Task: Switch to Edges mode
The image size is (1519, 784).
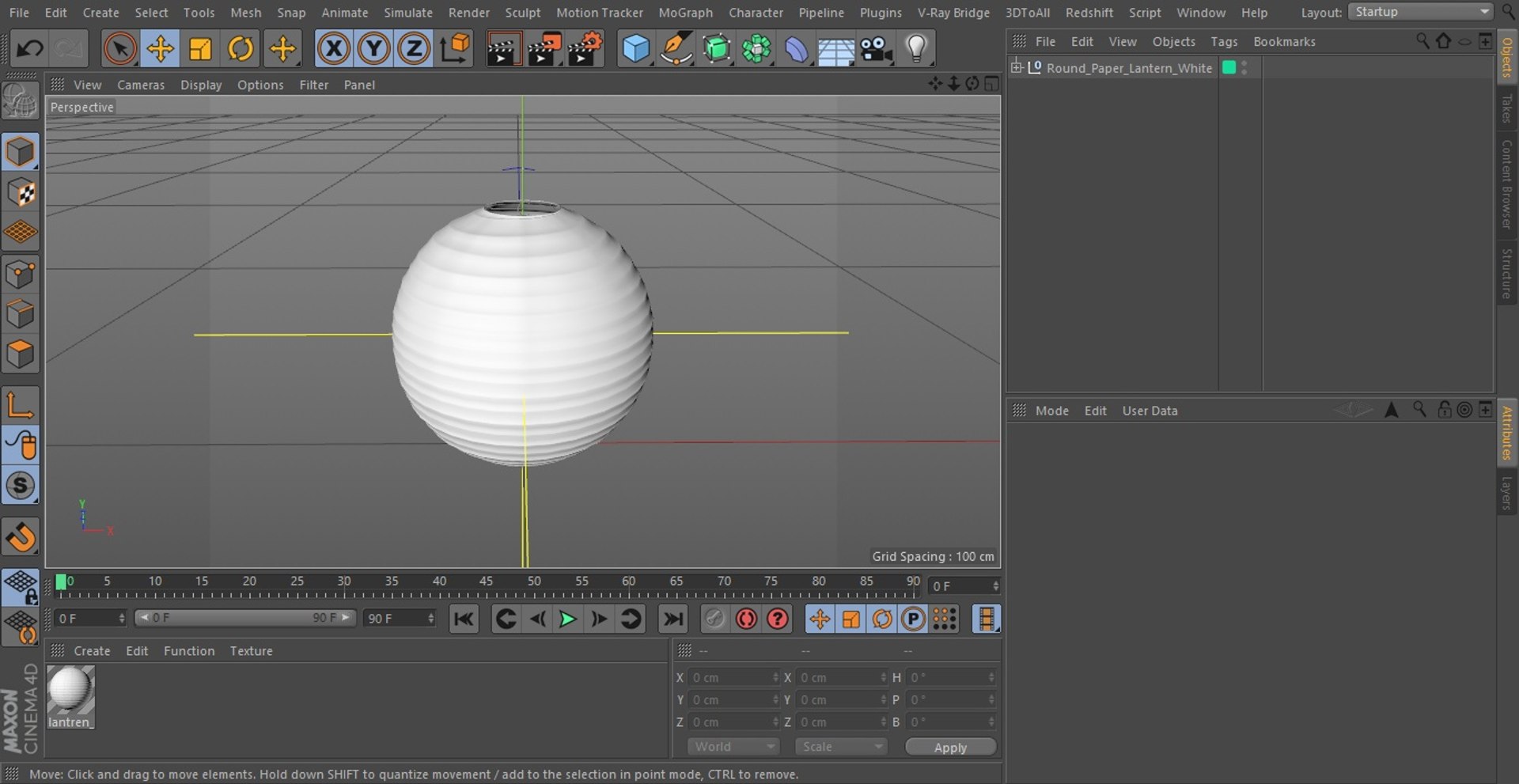Action: [x=21, y=314]
